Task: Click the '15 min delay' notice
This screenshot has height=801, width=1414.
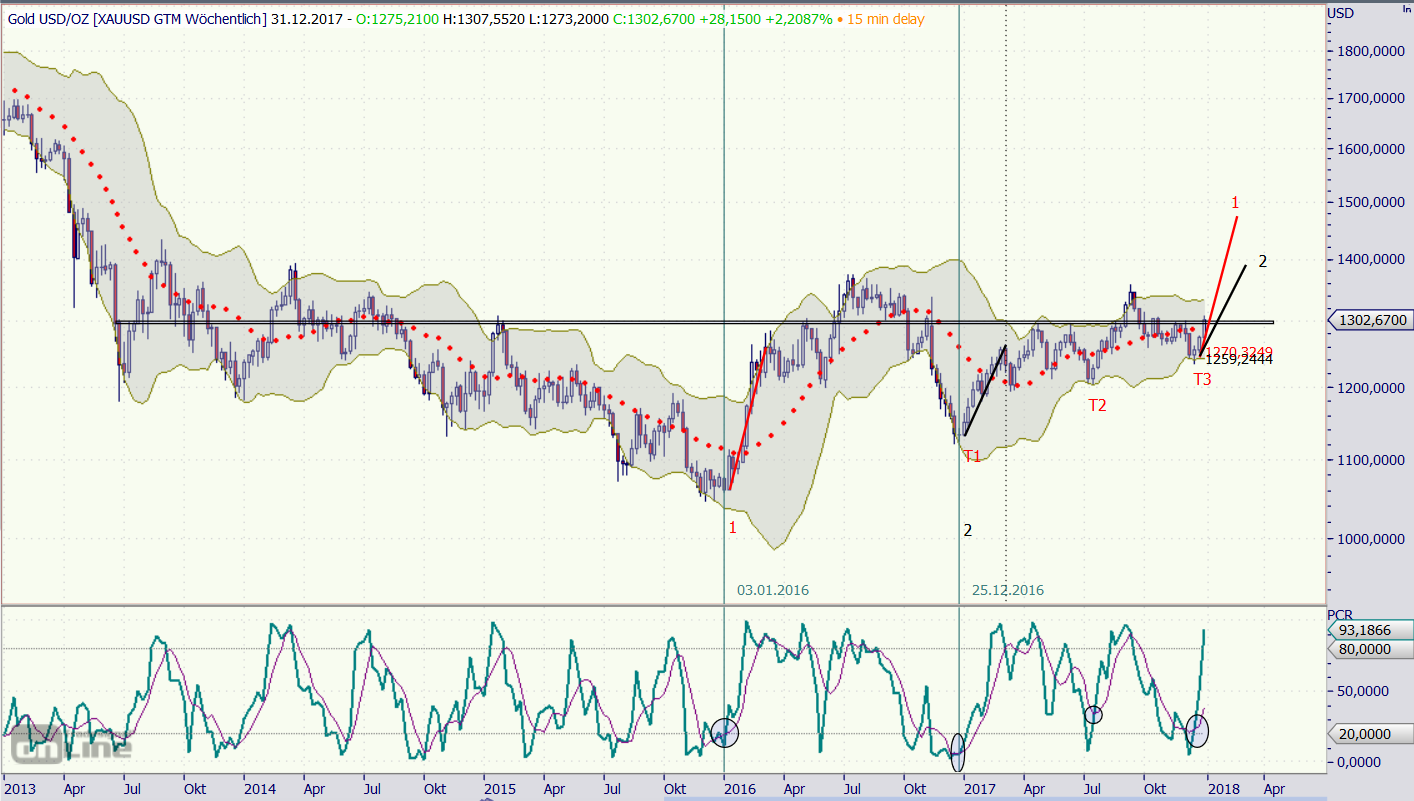Action: pos(885,19)
